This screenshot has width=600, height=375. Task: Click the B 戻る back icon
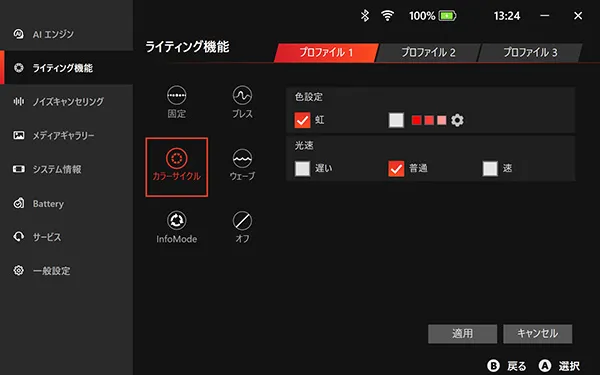493,365
